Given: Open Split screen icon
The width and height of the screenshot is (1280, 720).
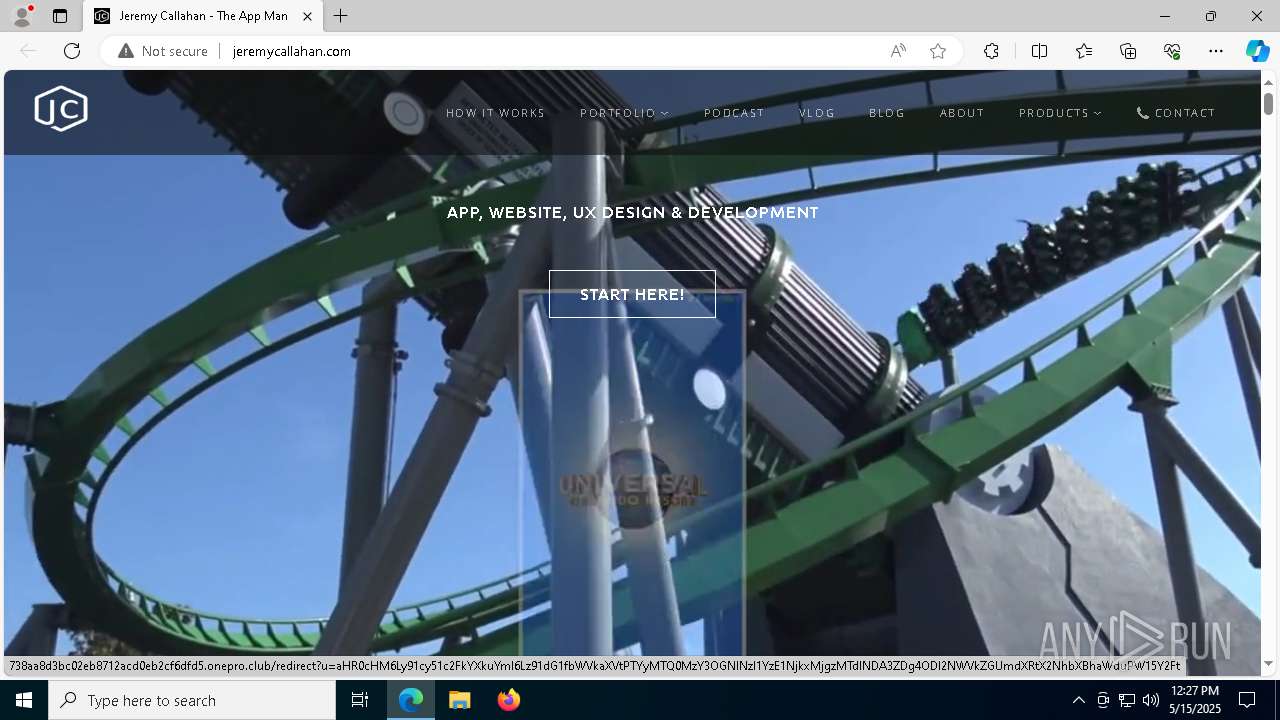Looking at the screenshot, I should tap(1039, 51).
